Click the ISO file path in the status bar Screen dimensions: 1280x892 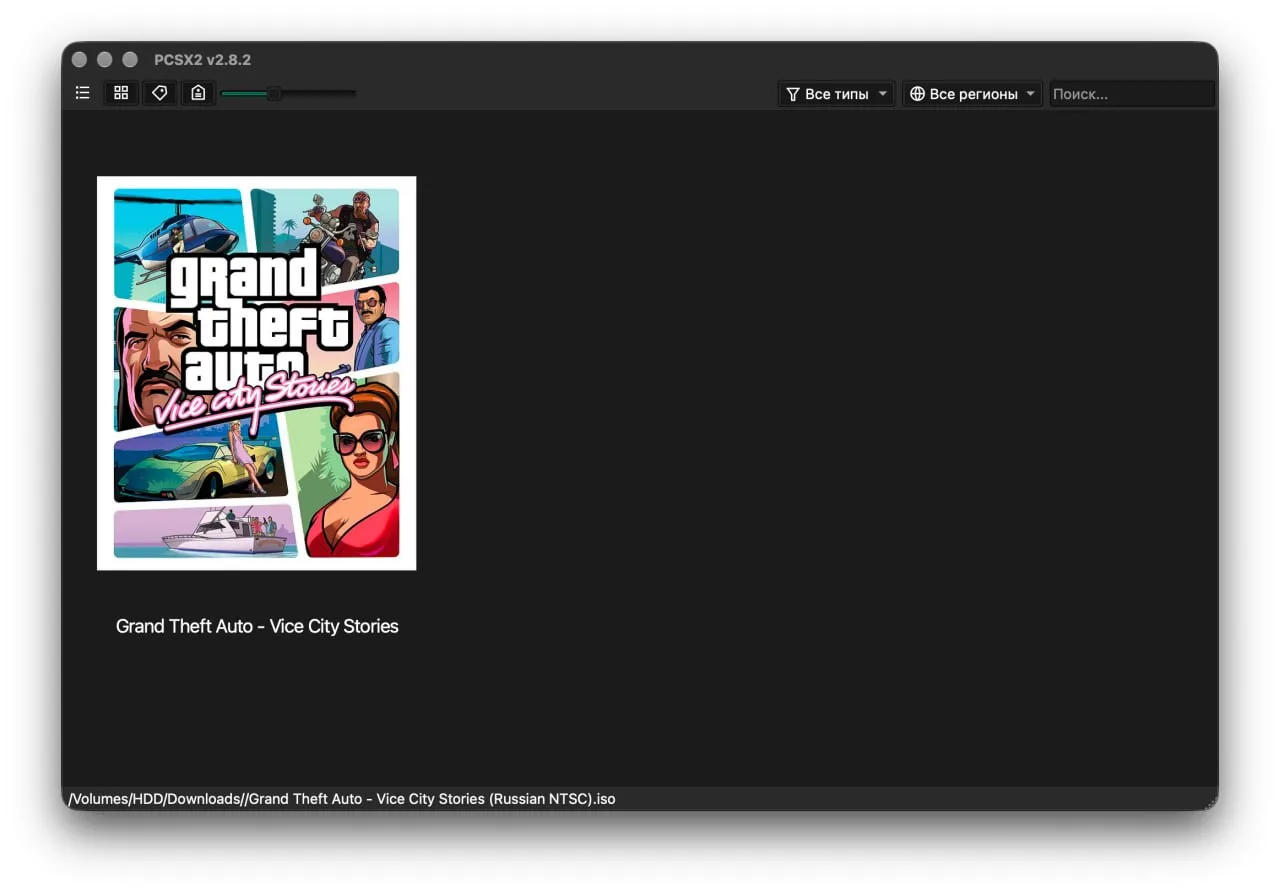[342, 799]
